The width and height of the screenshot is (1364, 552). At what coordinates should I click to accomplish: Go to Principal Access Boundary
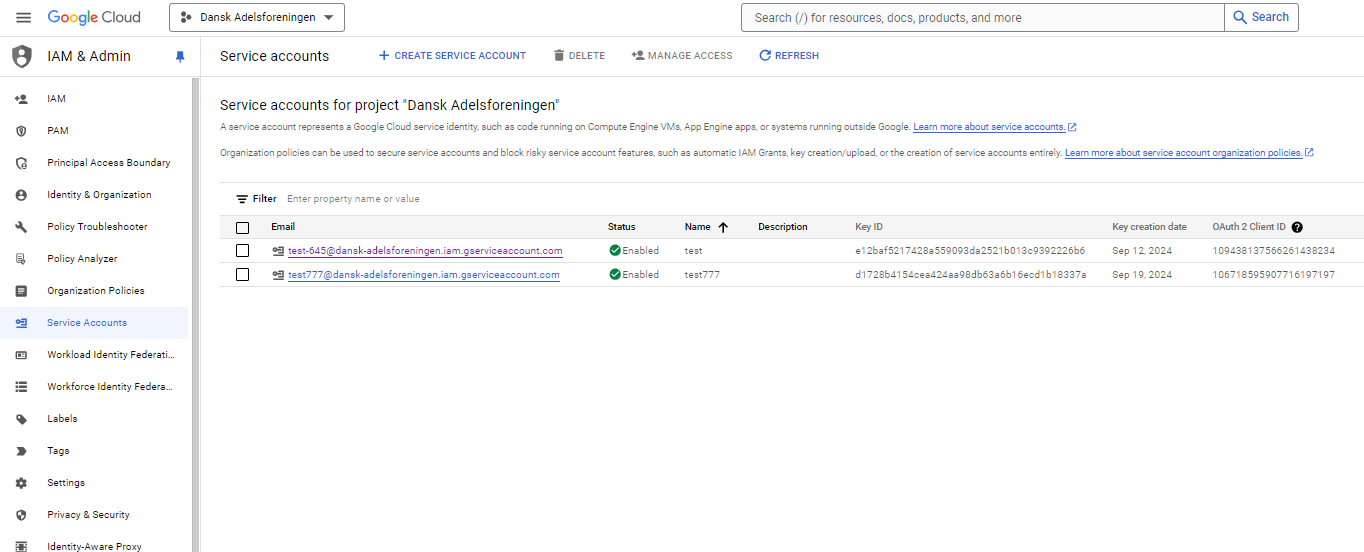tap(109, 163)
